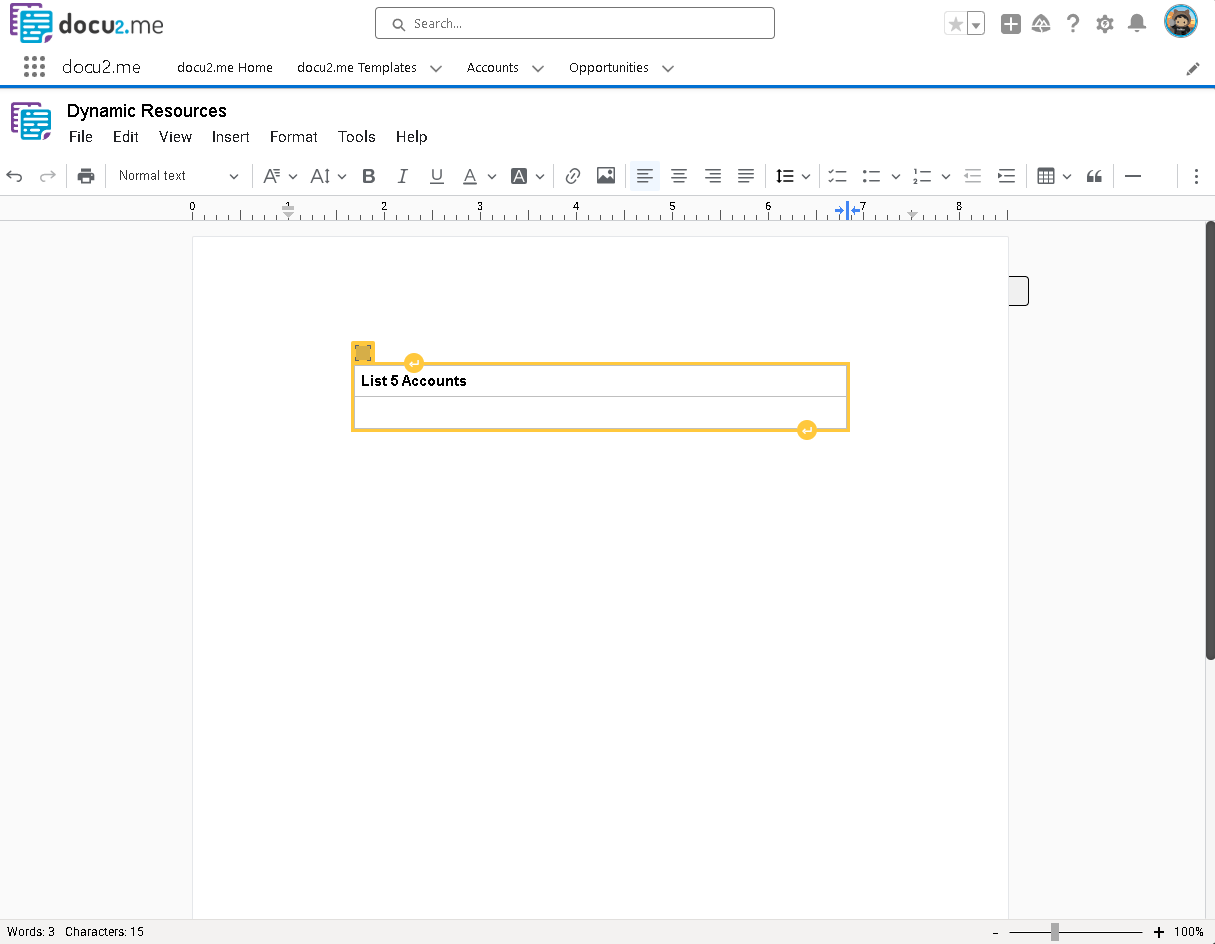
Task: Insert a horizontal line
Action: coord(1133,176)
